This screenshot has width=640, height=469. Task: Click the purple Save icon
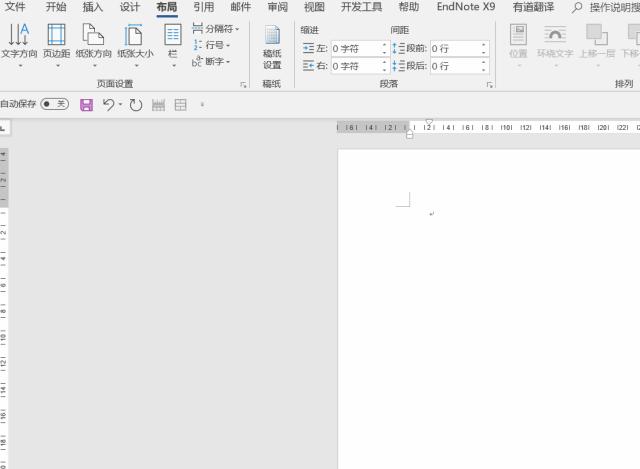[x=86, y=104]
